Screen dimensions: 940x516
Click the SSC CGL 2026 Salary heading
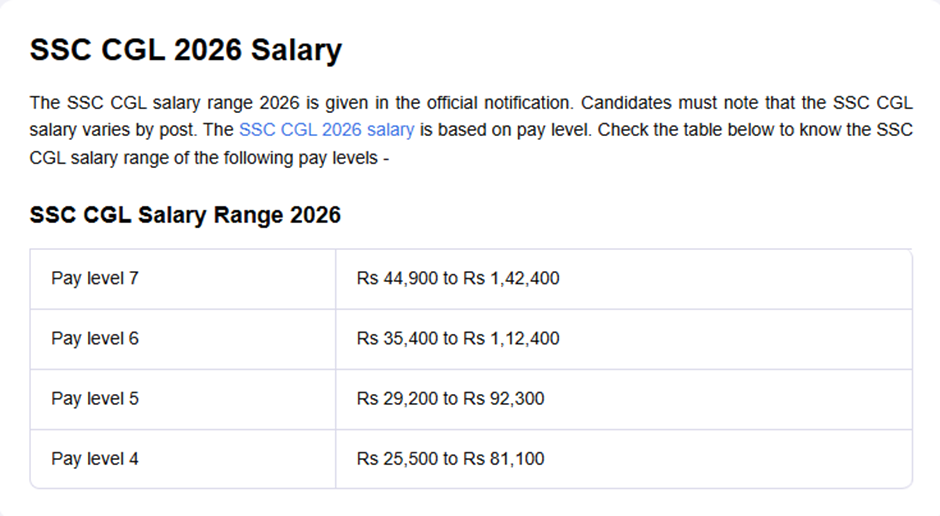click(186, 50)
